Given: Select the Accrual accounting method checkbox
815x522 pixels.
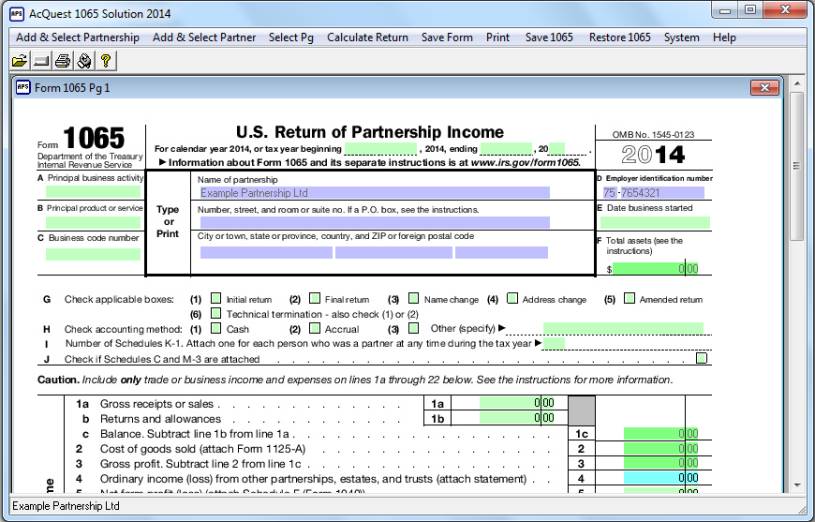Looking at the screenshot, I should 315,328.
